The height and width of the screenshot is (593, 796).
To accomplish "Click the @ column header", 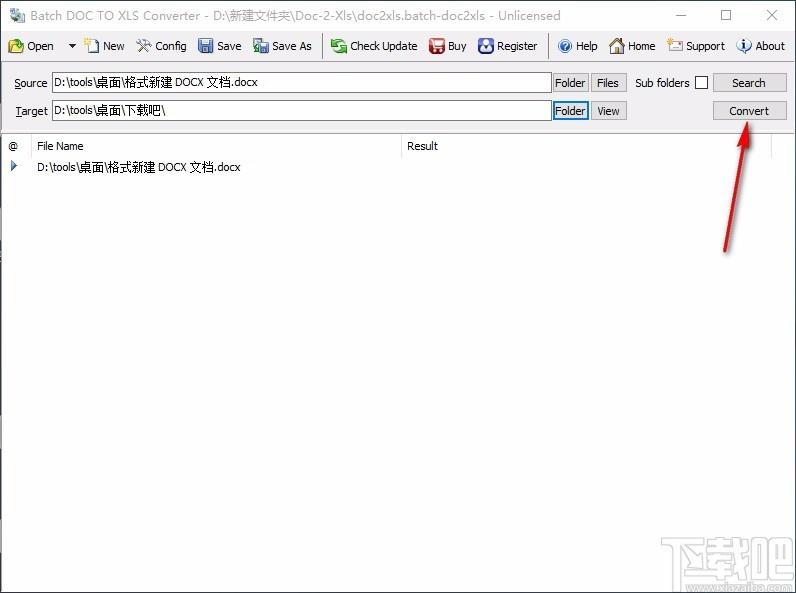I will pyautogui.click(x=16, y=146).
